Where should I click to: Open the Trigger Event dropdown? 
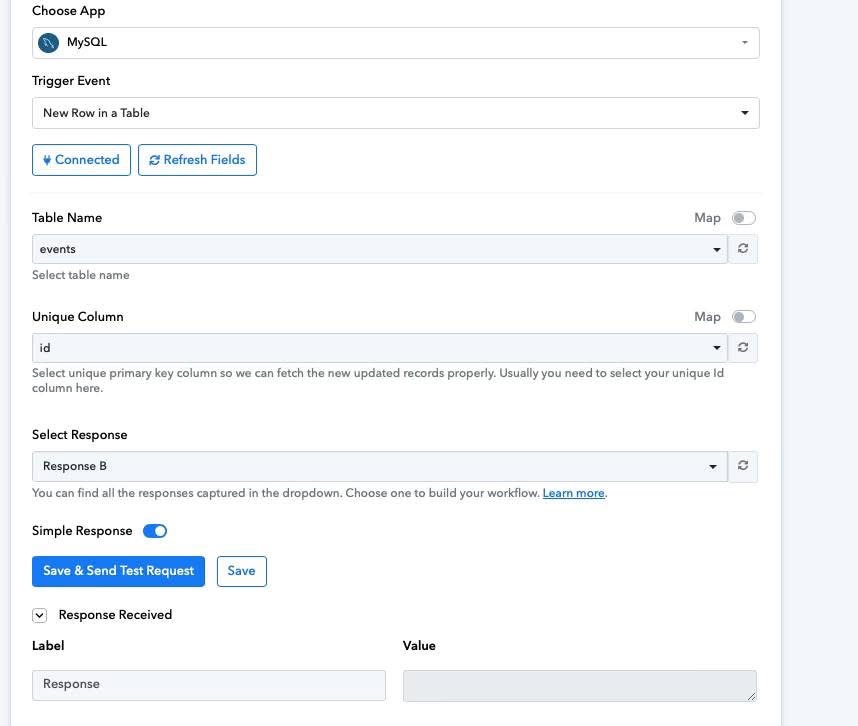pos(396,113)
